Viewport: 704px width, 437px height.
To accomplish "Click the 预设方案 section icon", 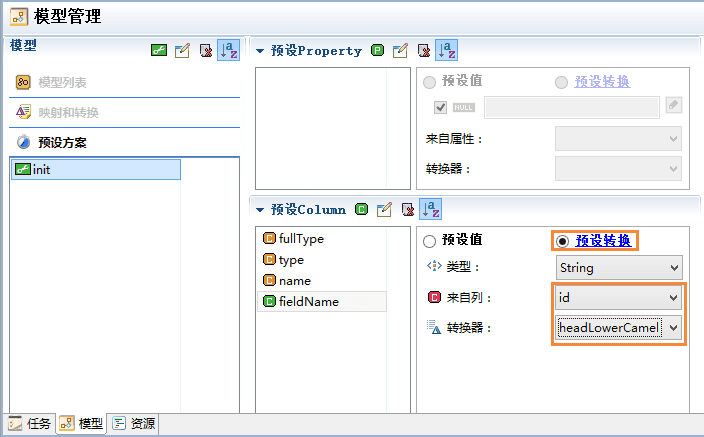I will pos(23,142).
